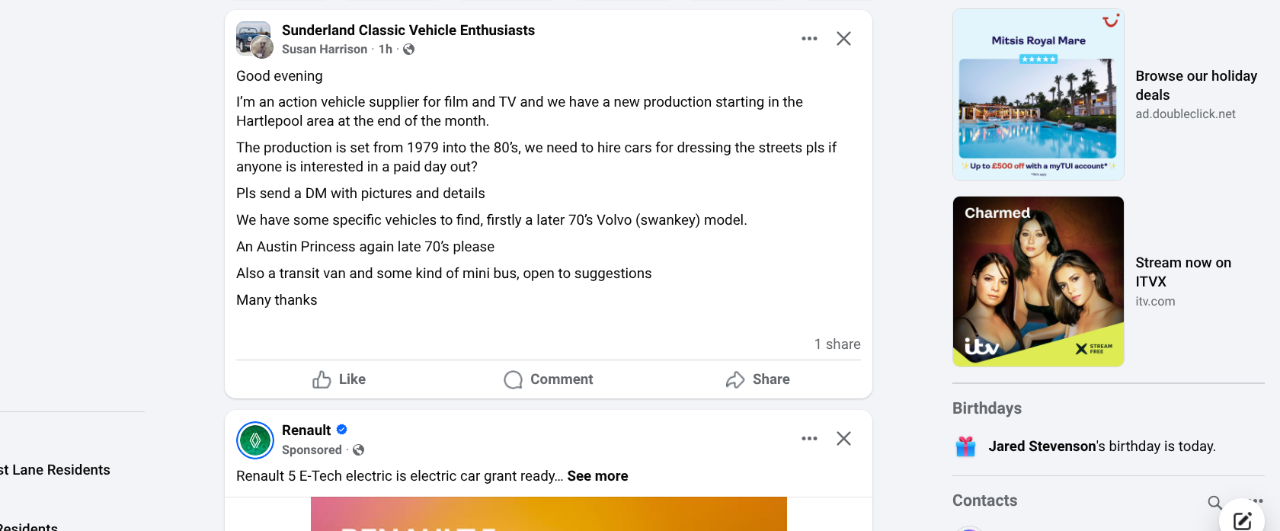Hide the Sunderland Classic Vehicle Enthusiasts post
1280x531 pixels.
[844, 39]
